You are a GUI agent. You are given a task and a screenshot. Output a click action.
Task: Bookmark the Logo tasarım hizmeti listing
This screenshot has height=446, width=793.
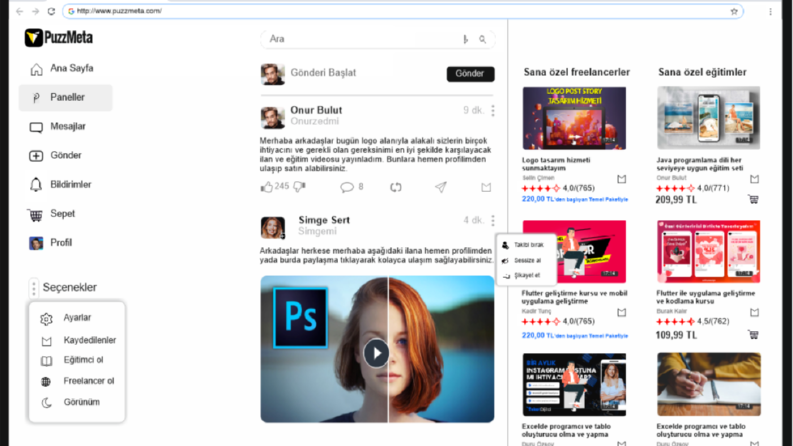coord(622,179)
